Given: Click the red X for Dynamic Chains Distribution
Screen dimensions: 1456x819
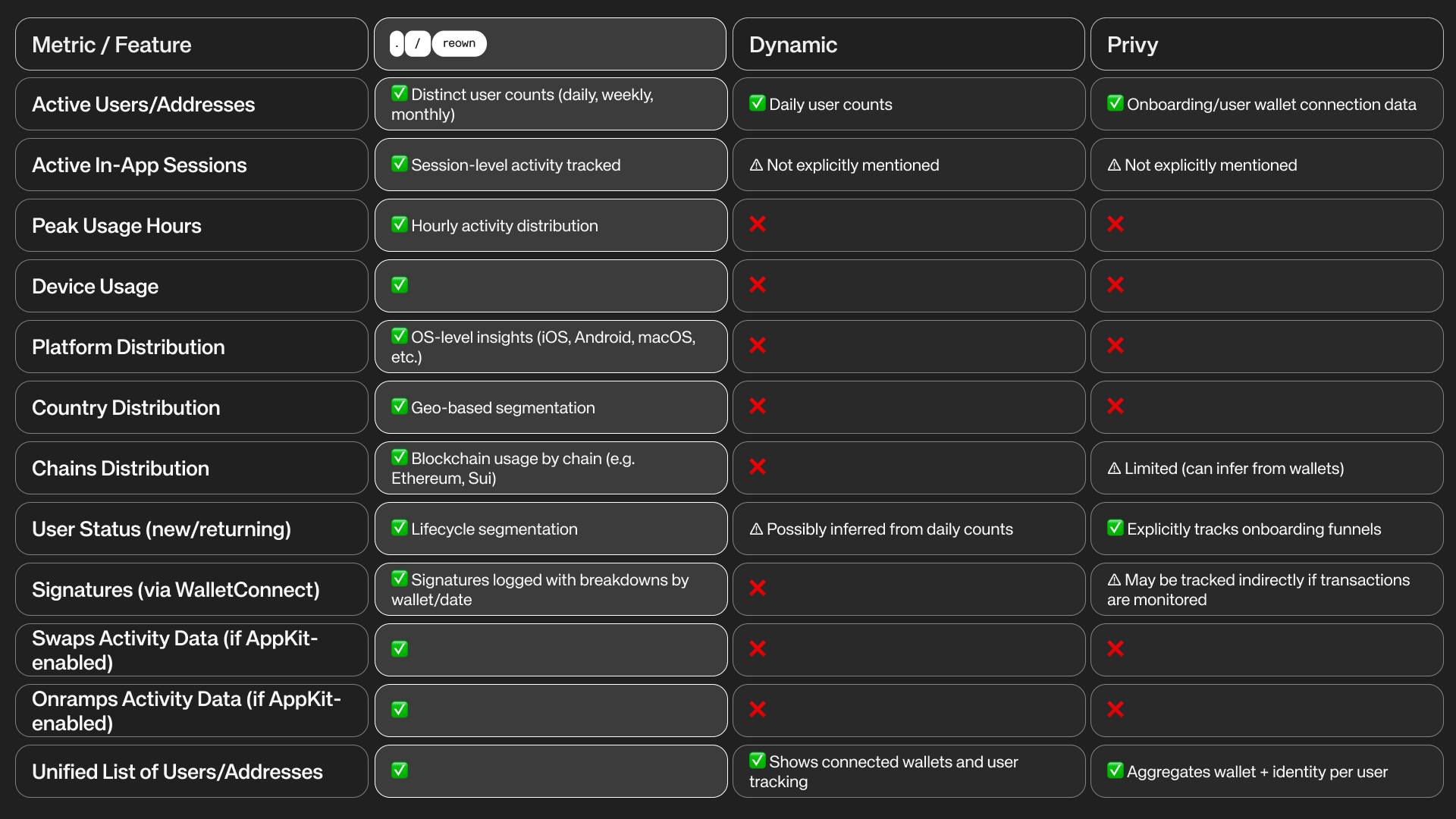Looking at the screenshot, I should tap(758, 467).
